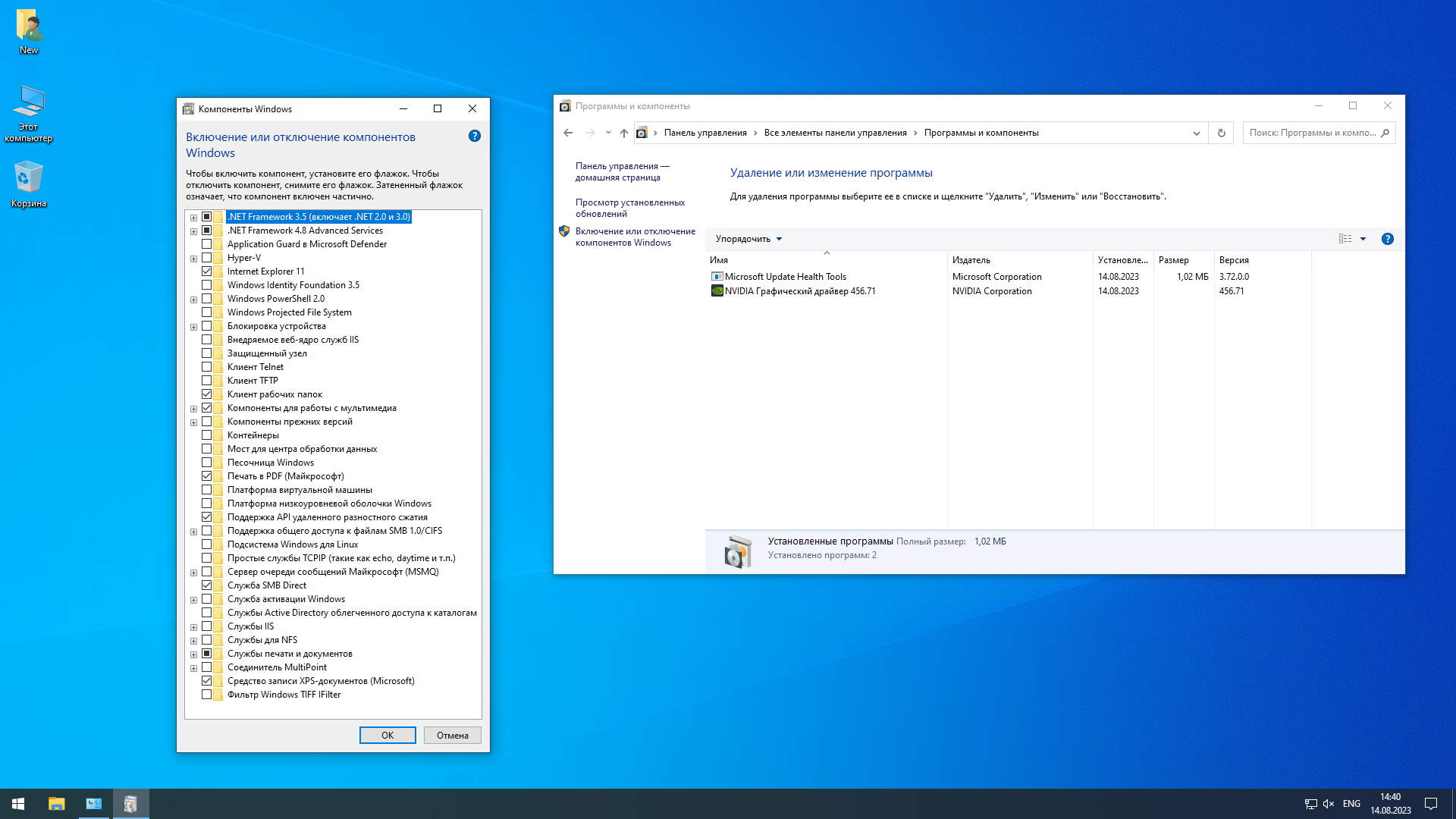Viewport: 1456px width, 819px height.
Task: Open help in Programs and Features toolbar
Action: (x=1387, y=239)
